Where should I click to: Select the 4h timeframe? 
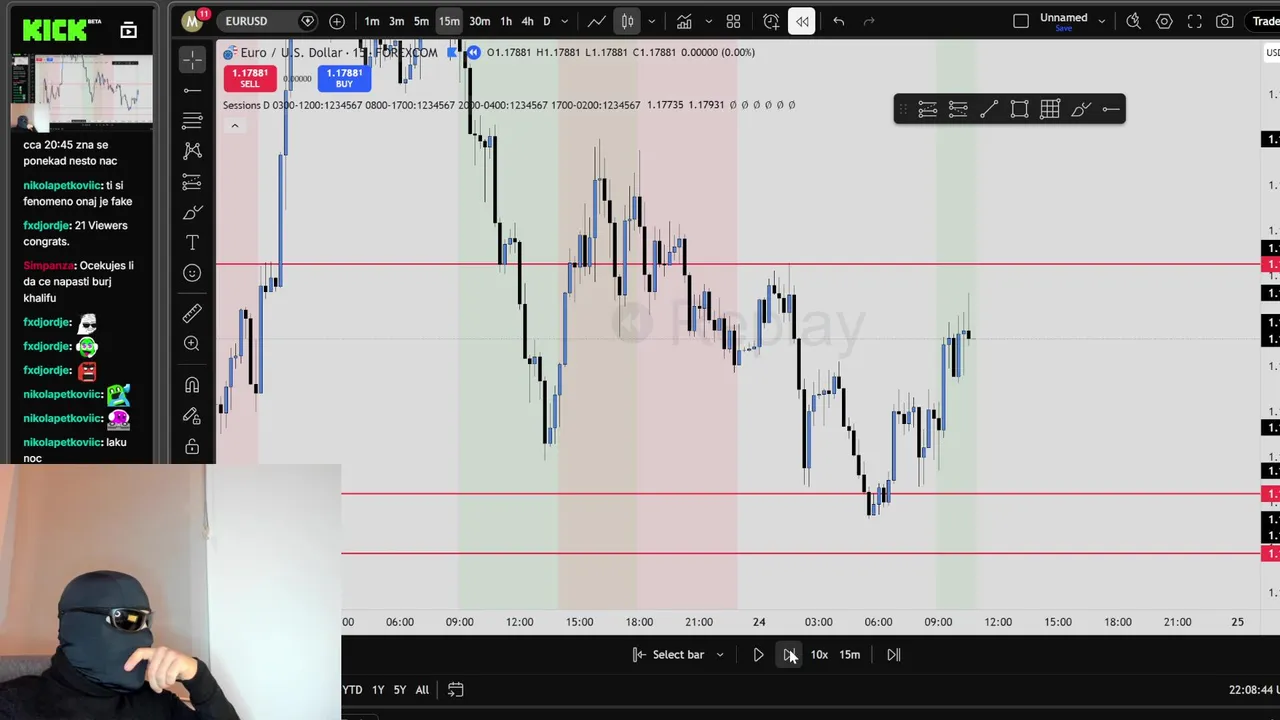point(527,21)
